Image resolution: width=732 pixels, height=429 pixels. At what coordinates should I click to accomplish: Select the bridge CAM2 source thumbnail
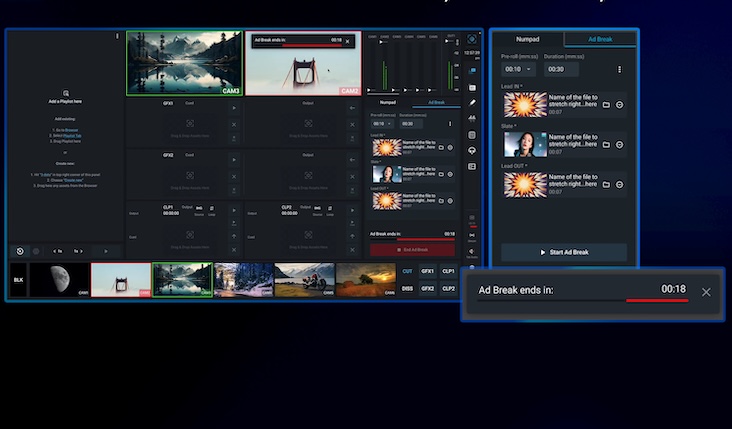point(121,280)
